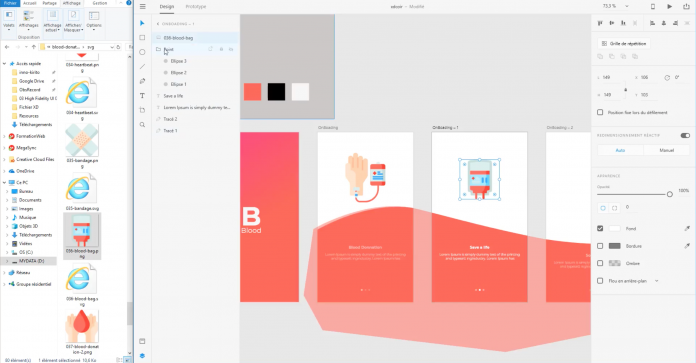
Task: Select the Text tool
Action: tap(142, 96)
